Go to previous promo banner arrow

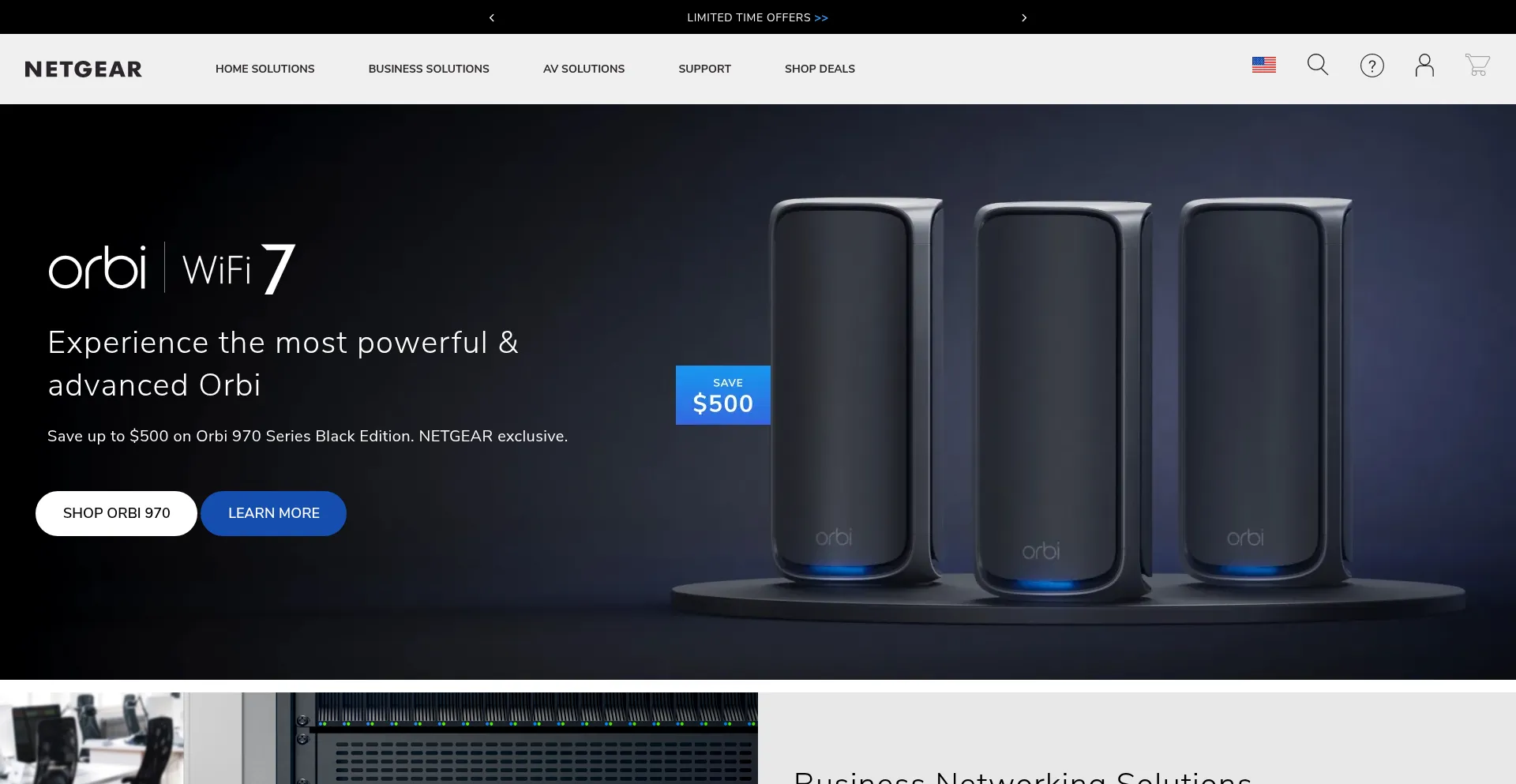tap(491, 17)
